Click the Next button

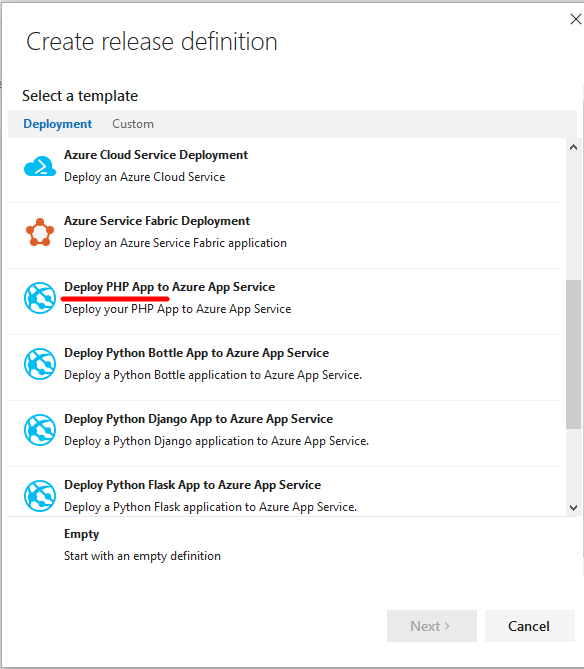click(x=432, y=626)
